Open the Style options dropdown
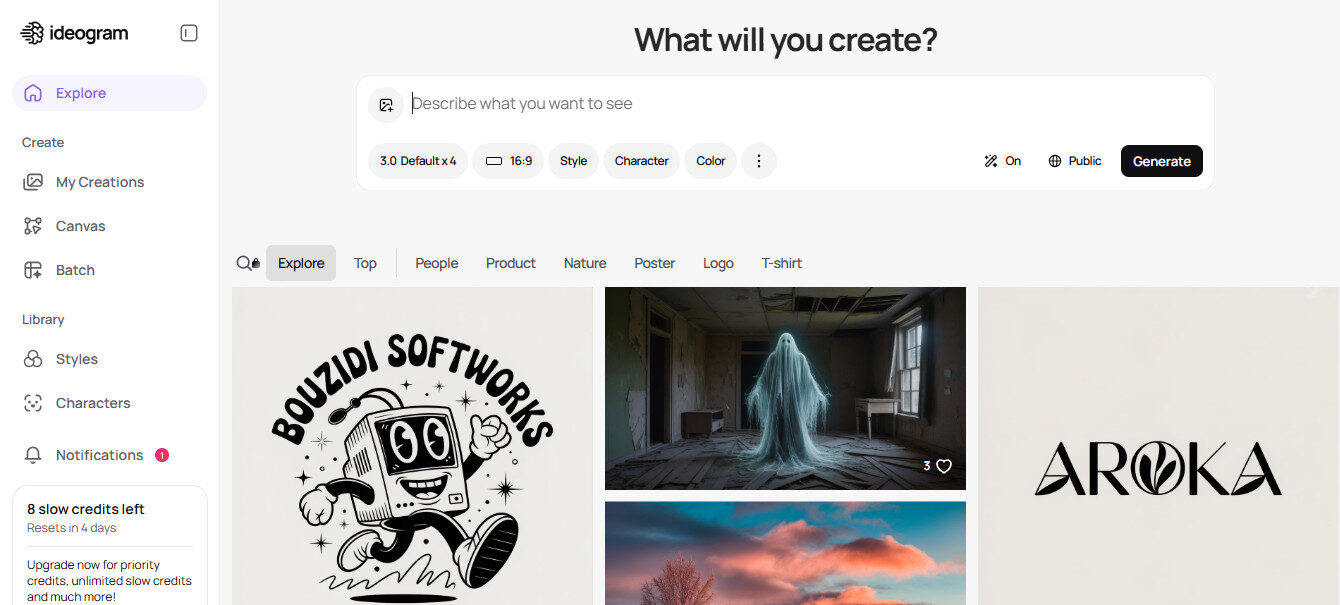 click(573, 161)
